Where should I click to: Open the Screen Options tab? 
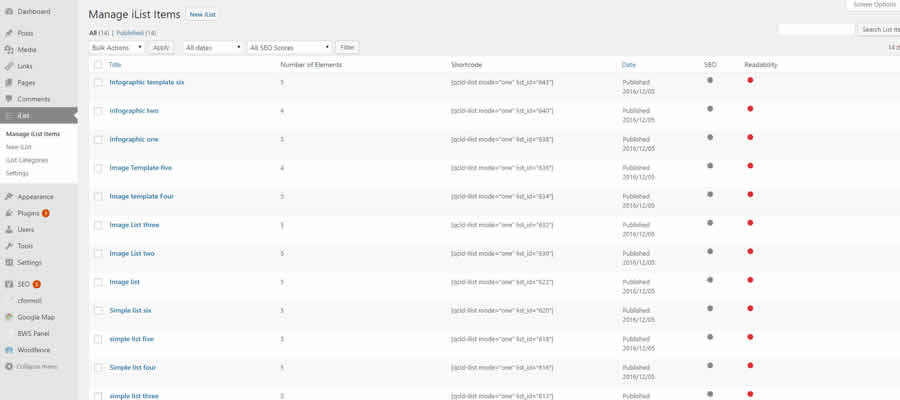point(872,5)
